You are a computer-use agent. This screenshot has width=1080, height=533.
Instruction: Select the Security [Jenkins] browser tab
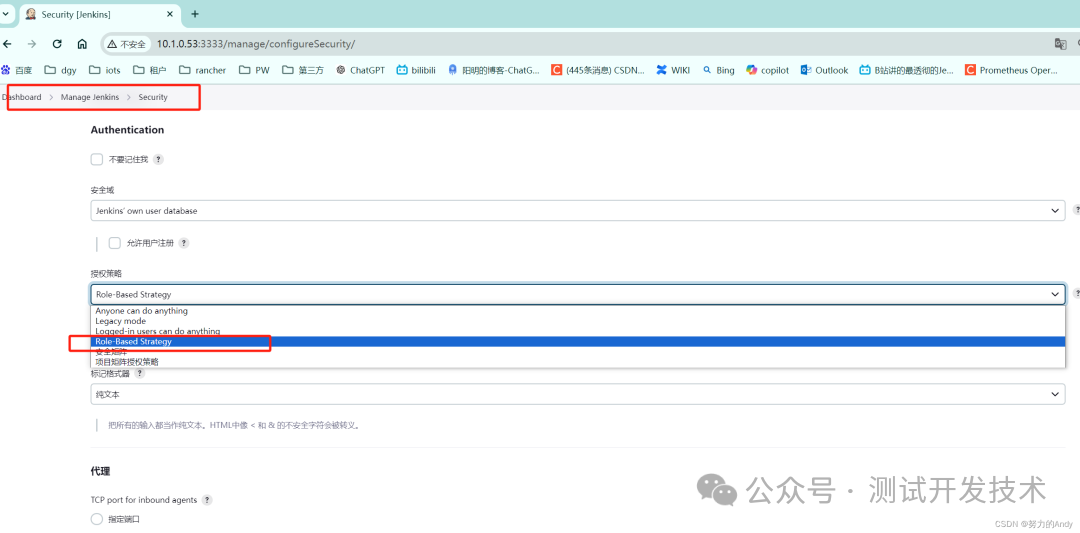click(100, 14)
